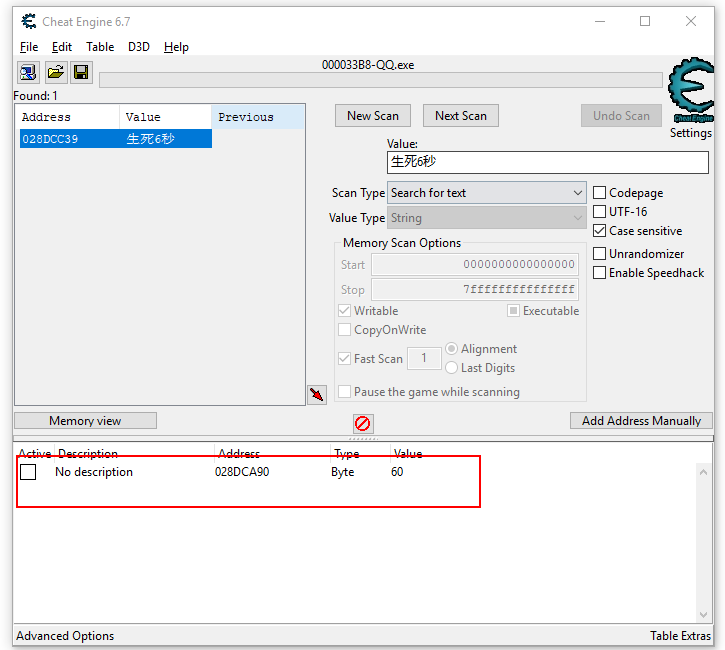Click the Previous column header in results

click(x=258, y=117)
